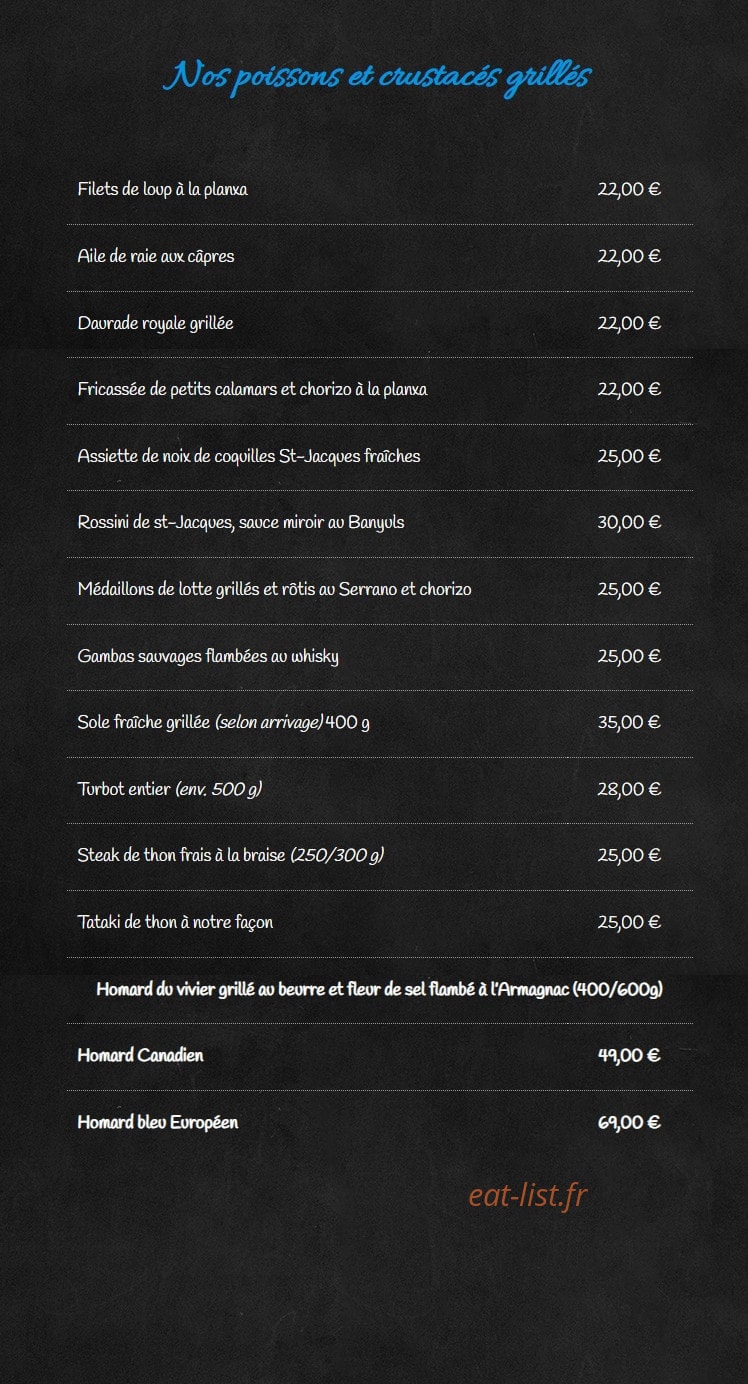Click the 35,00 € sole price
This screenshot has width=748, height=1384.
point(629,722)
